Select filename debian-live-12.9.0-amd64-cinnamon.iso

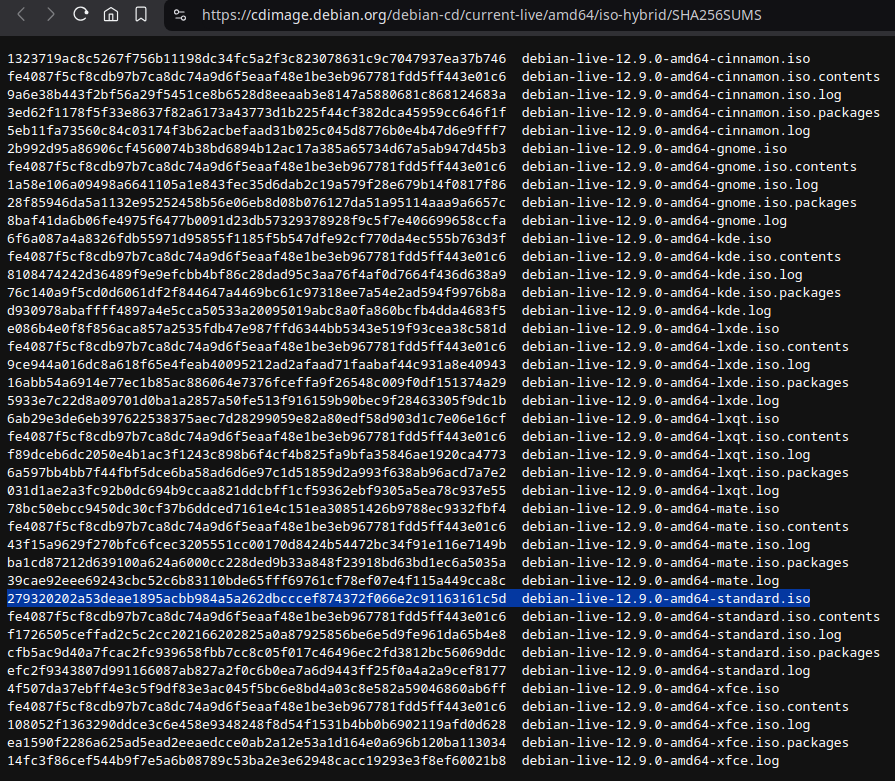(666, 59)
